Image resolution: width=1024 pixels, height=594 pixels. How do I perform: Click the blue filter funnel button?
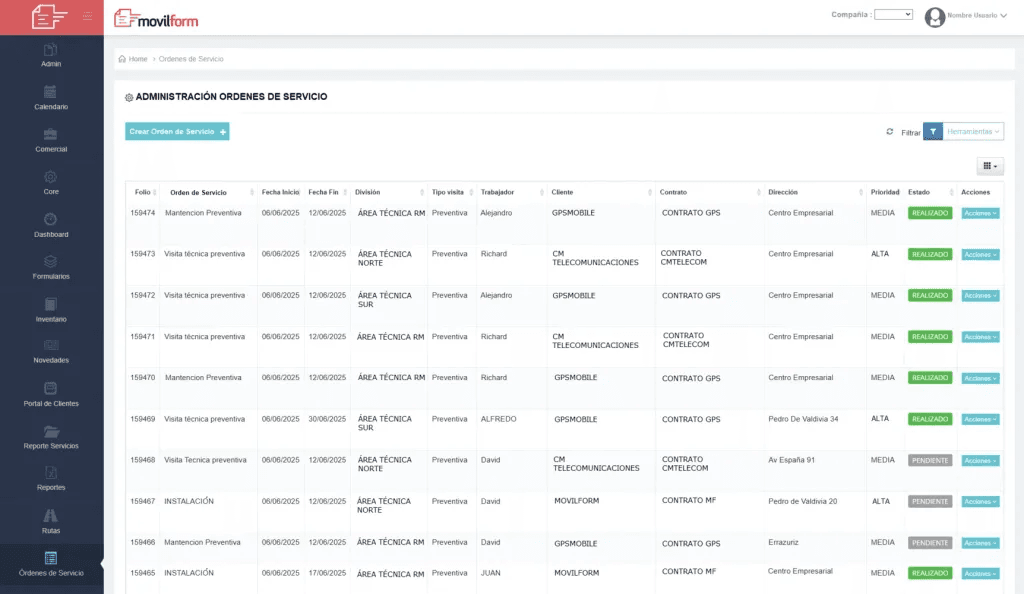click(933, 131)
